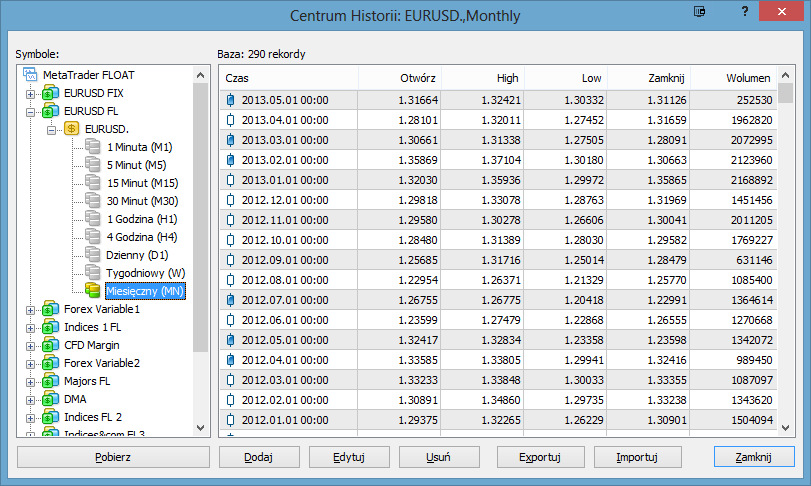This screenshot has width=811, height=486.
Task: Select the 2013.02.01 00:00 record
Action: point(498,160)
